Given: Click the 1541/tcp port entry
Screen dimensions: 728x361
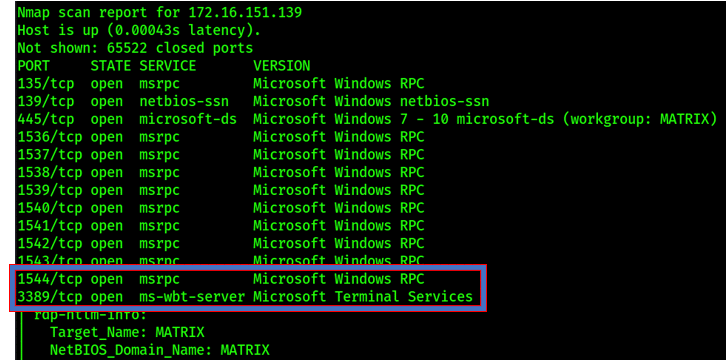Looking at the screenshot, I should (50, 226).
